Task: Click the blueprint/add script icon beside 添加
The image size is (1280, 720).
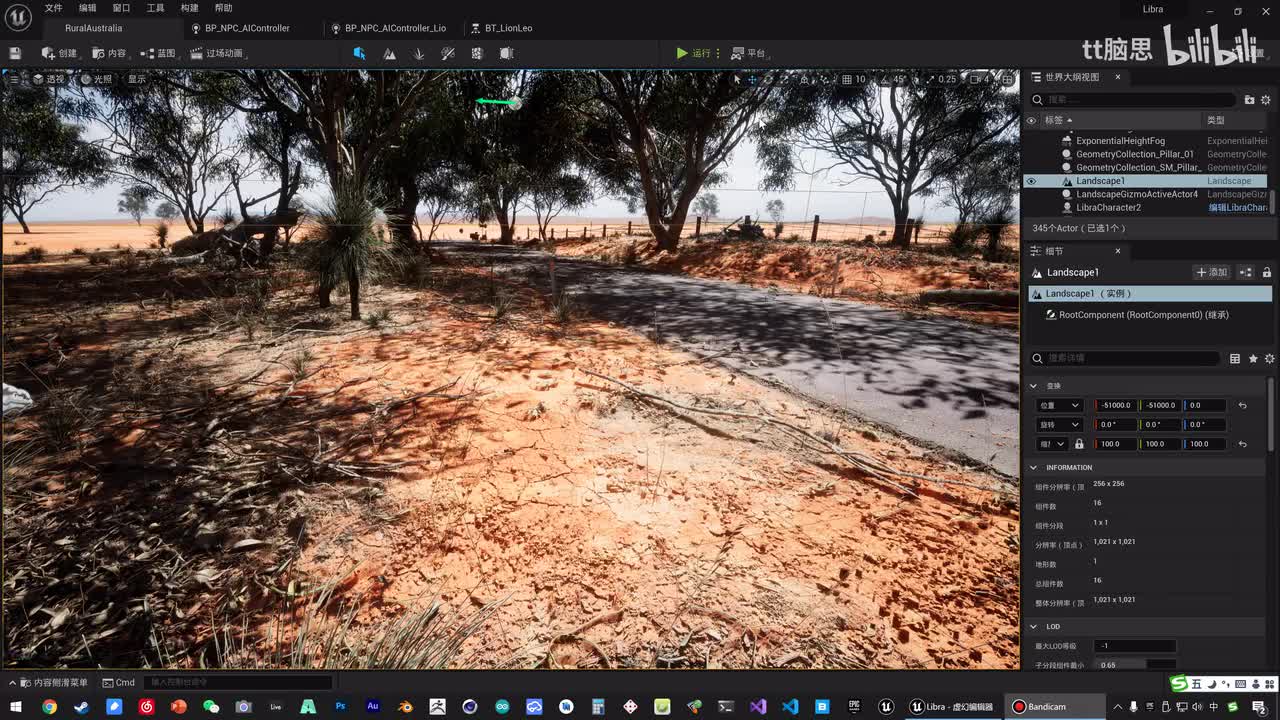Action: point(1246,272)
